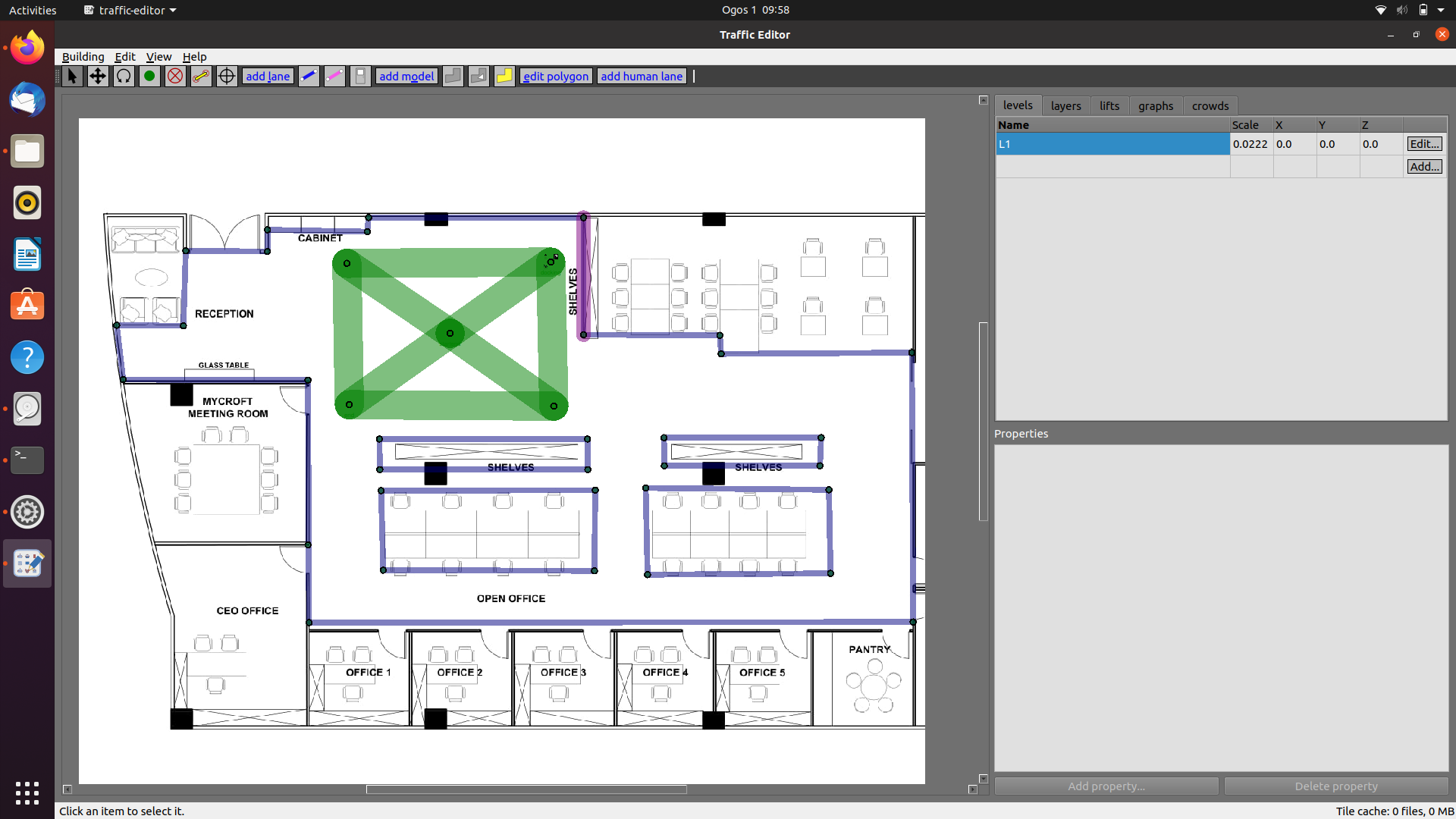Choose the move tool with four arrows
Viewport: 1456px width, 819px height.
98,76
